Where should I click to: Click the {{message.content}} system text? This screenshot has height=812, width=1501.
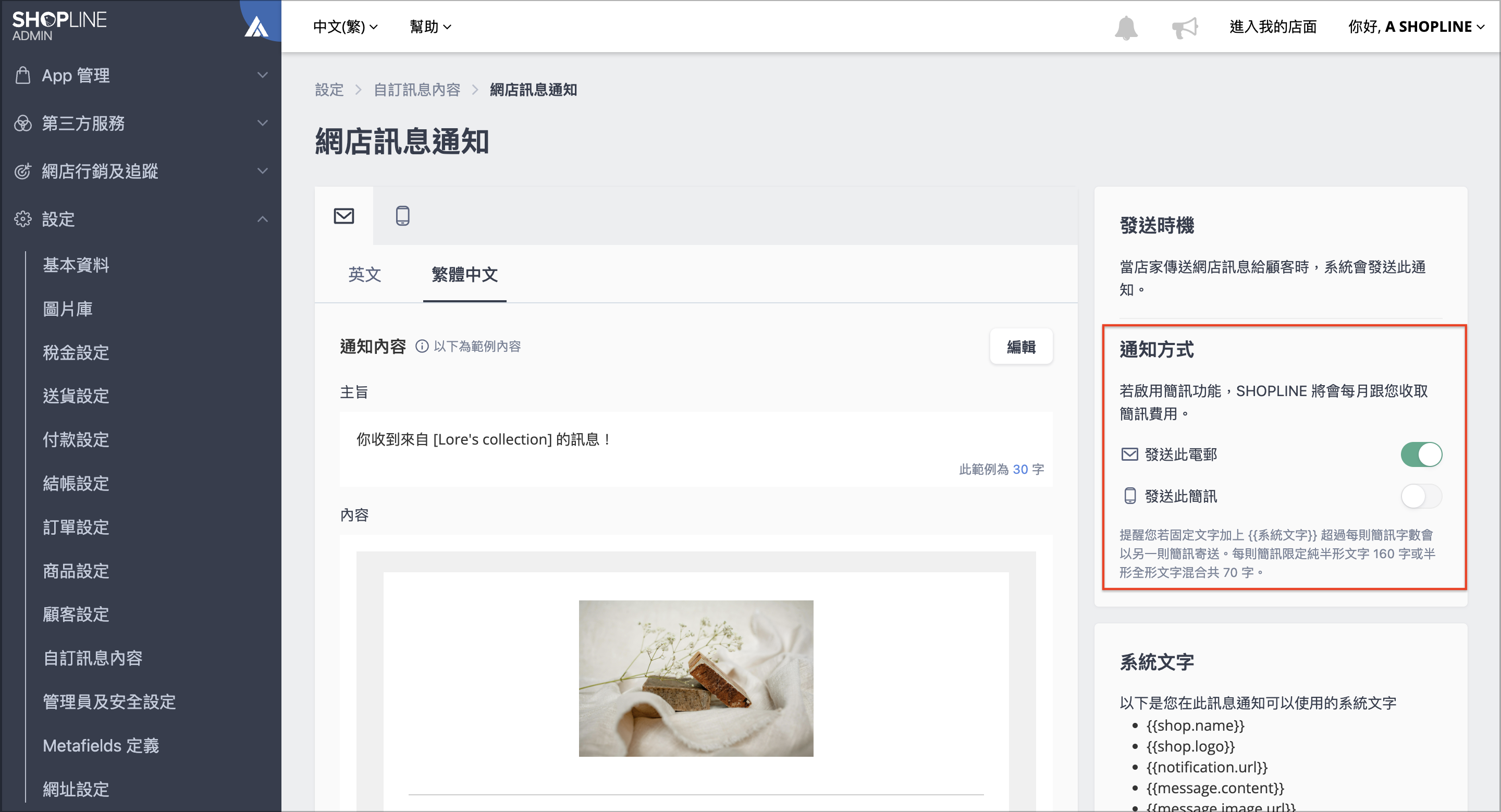pyautogui.click(x=1215, y=788)
